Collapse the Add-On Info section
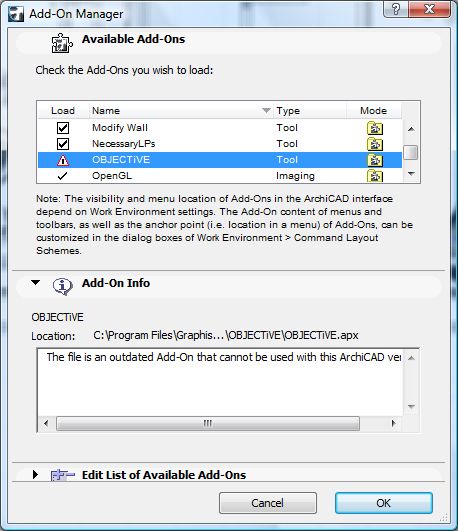 click(x=35, y=282)
